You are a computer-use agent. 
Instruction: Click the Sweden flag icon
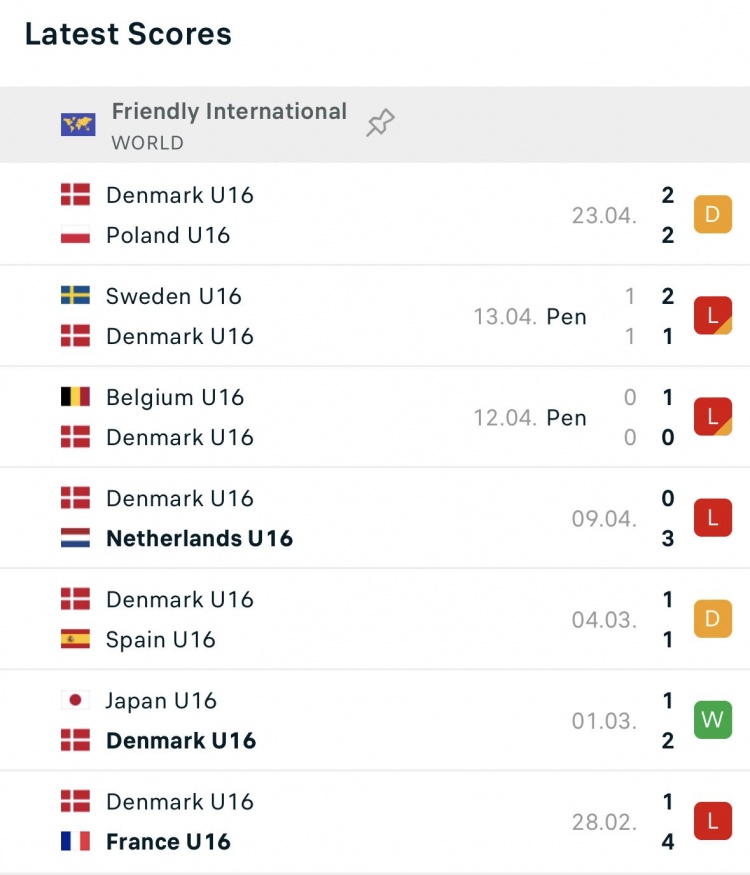[75, 295]
